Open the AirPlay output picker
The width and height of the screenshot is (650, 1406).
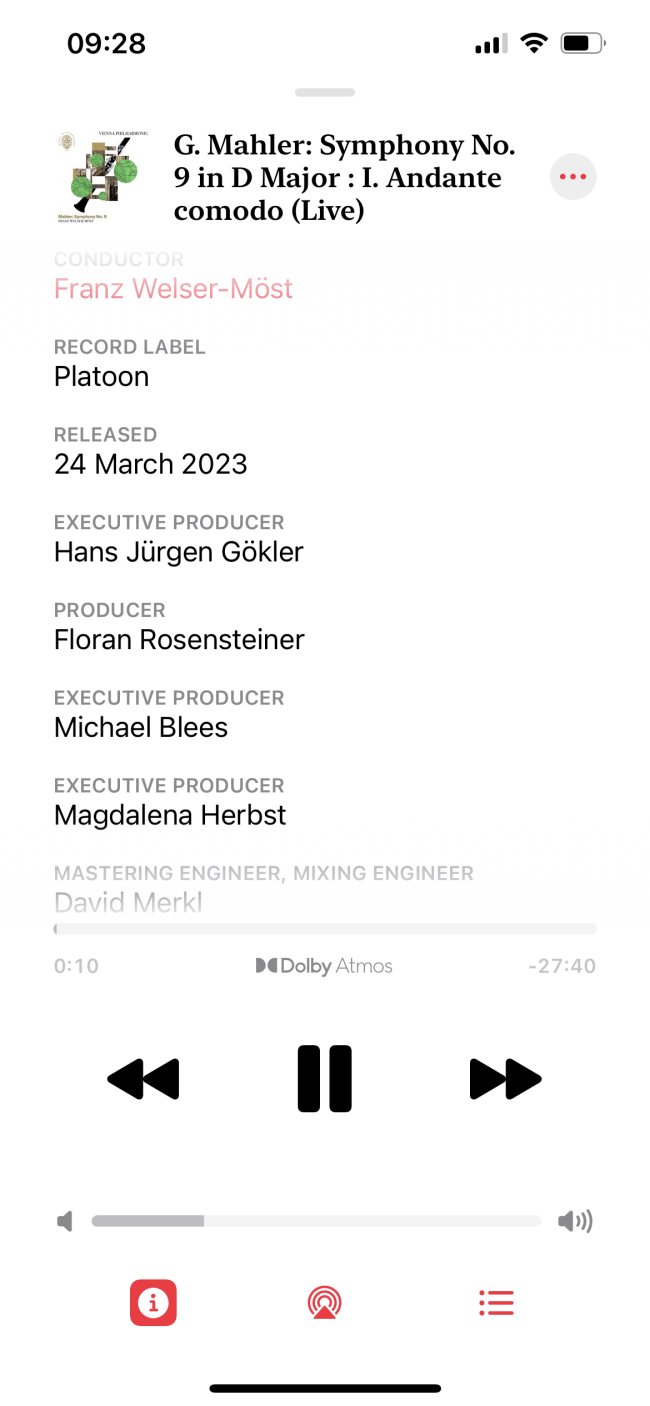click(324, 1303)
